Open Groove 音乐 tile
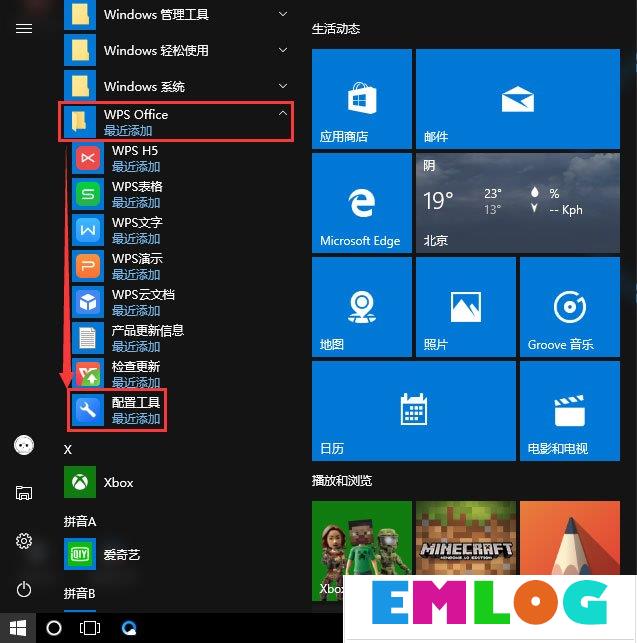The height and width of the screenshot is (643, 637). coord(570,307)
